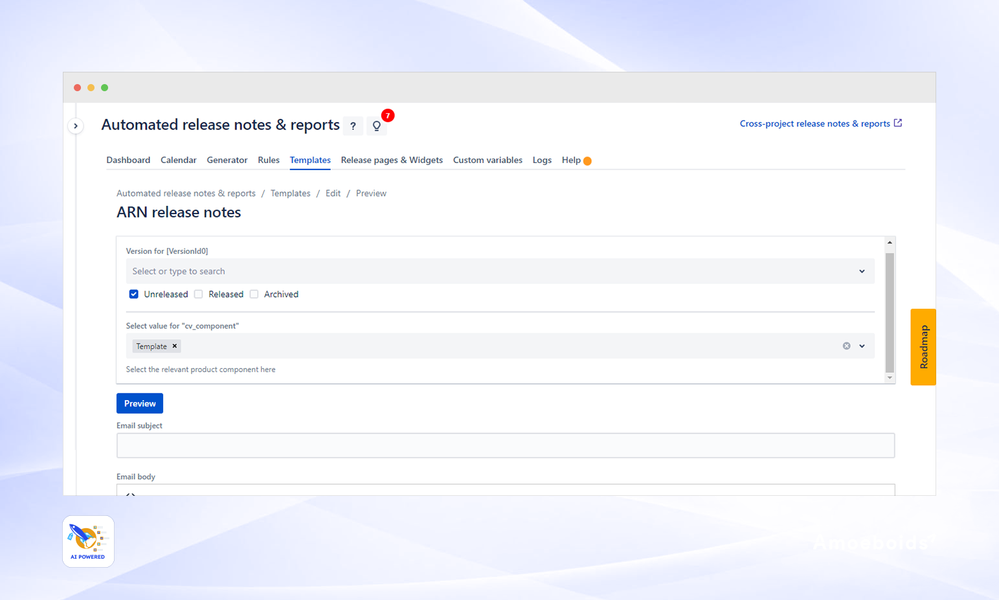Expand the collapsed left sidebar arrow
Viewport: 999px width, 600px height.
[75, 125]
